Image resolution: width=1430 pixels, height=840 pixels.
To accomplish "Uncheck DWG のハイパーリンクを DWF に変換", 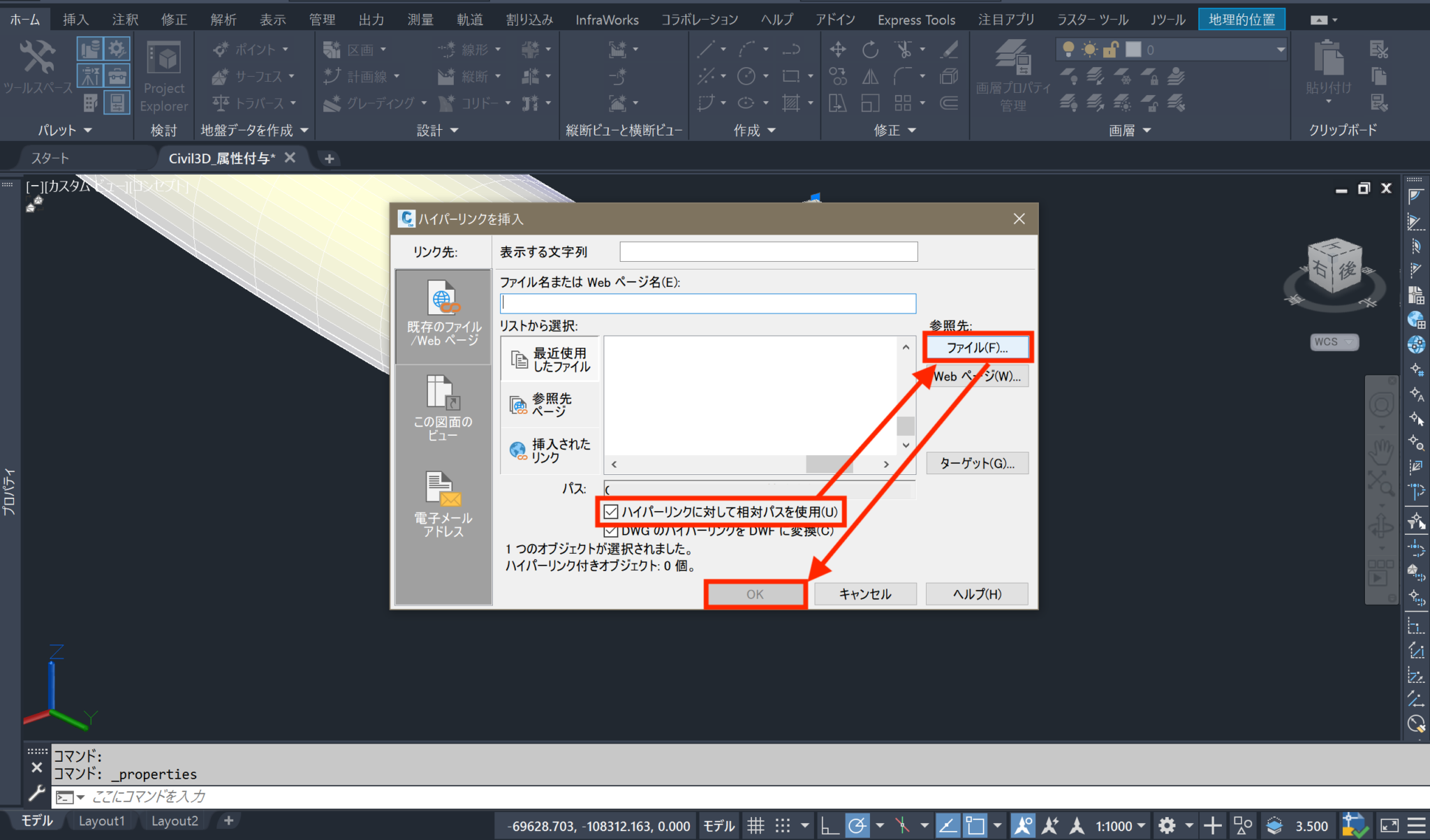I will pos(611,530).
